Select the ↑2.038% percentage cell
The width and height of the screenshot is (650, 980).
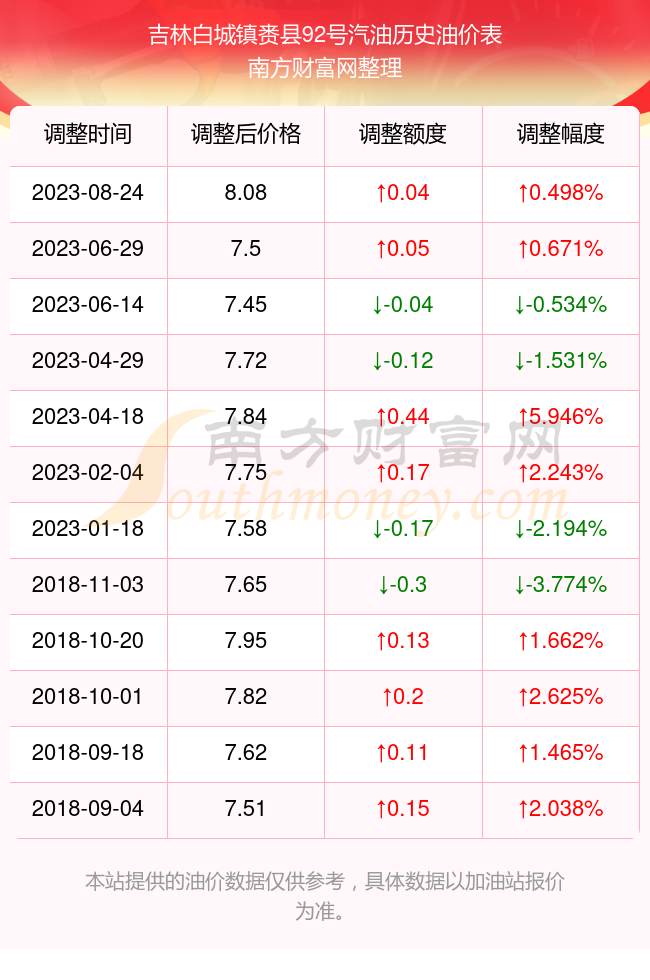pos(561,809)
